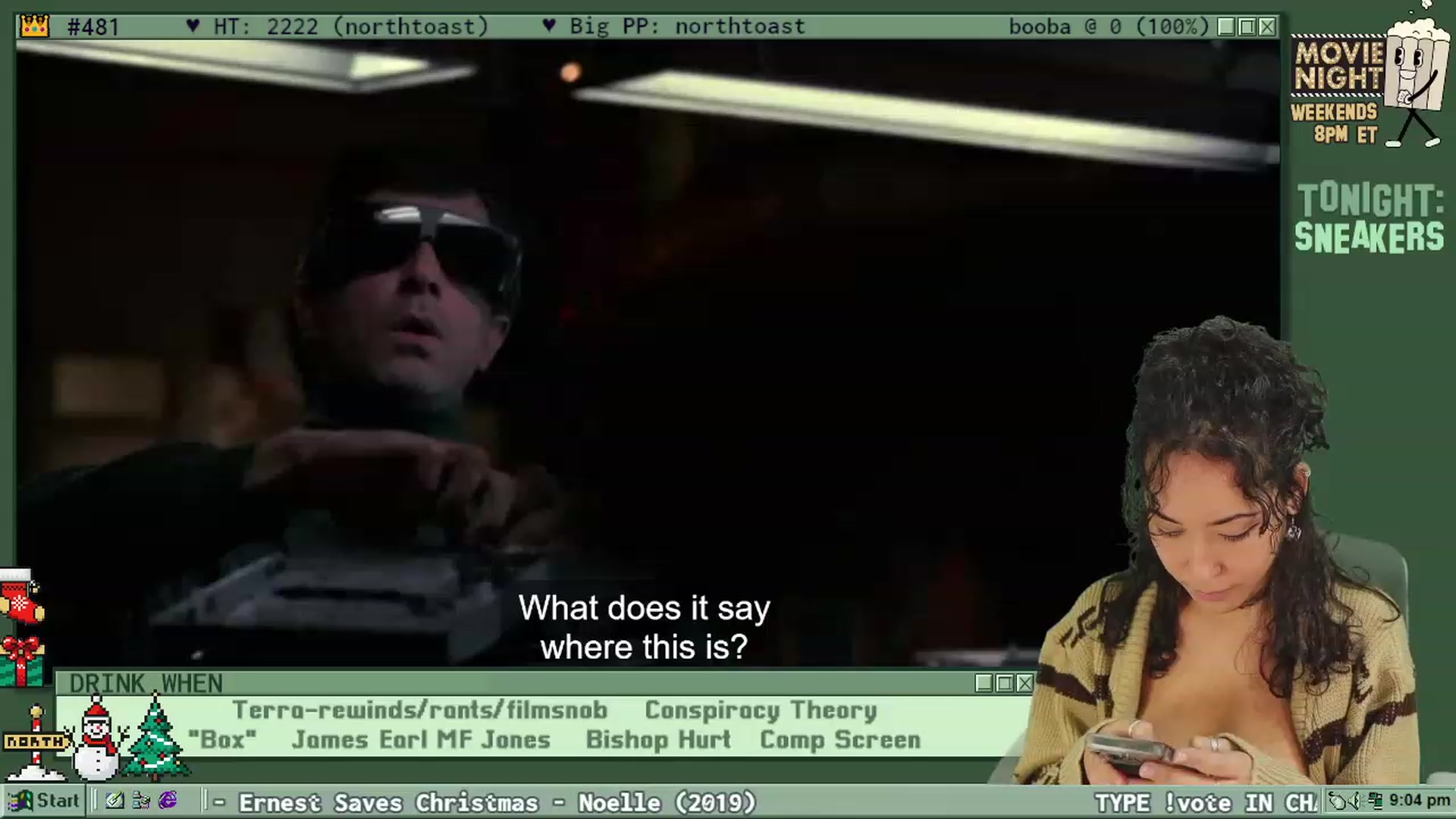Click 'Ernest Saves Christmas' in the taskbar ticker

(388, 802)
